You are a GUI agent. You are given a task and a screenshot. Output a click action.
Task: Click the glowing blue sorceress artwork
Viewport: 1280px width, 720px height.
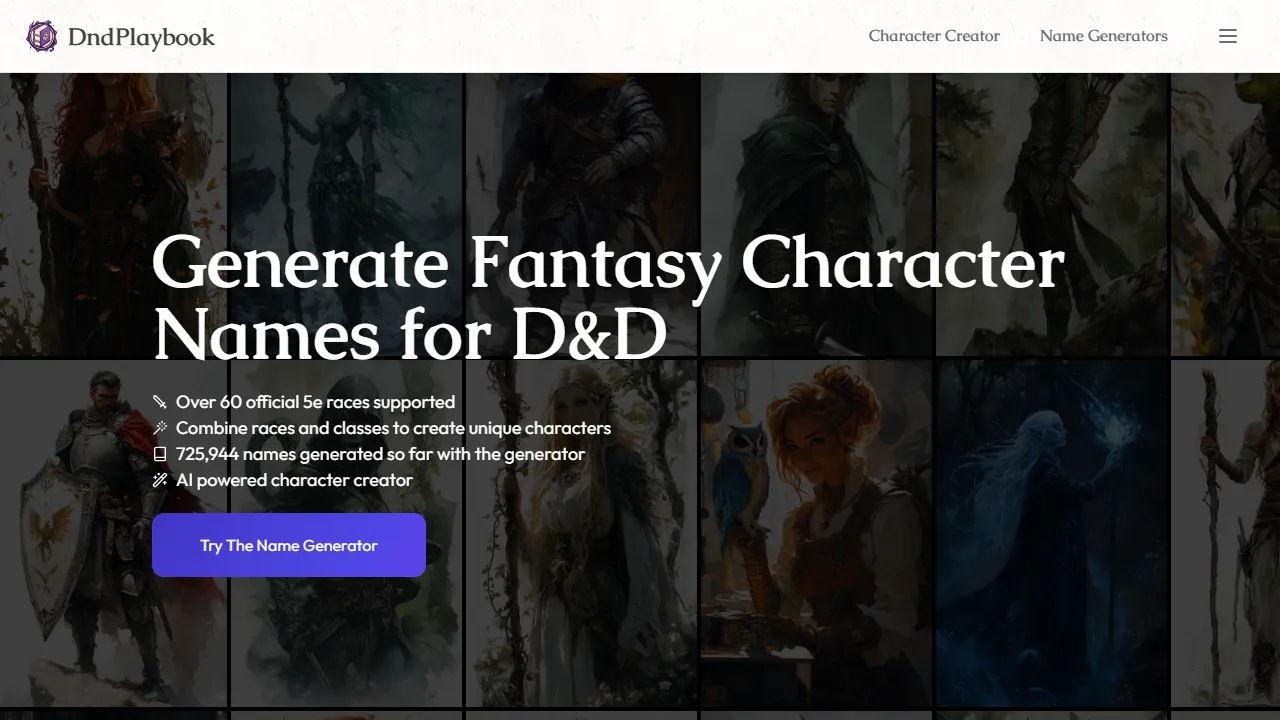click(x=1050, y=530)
